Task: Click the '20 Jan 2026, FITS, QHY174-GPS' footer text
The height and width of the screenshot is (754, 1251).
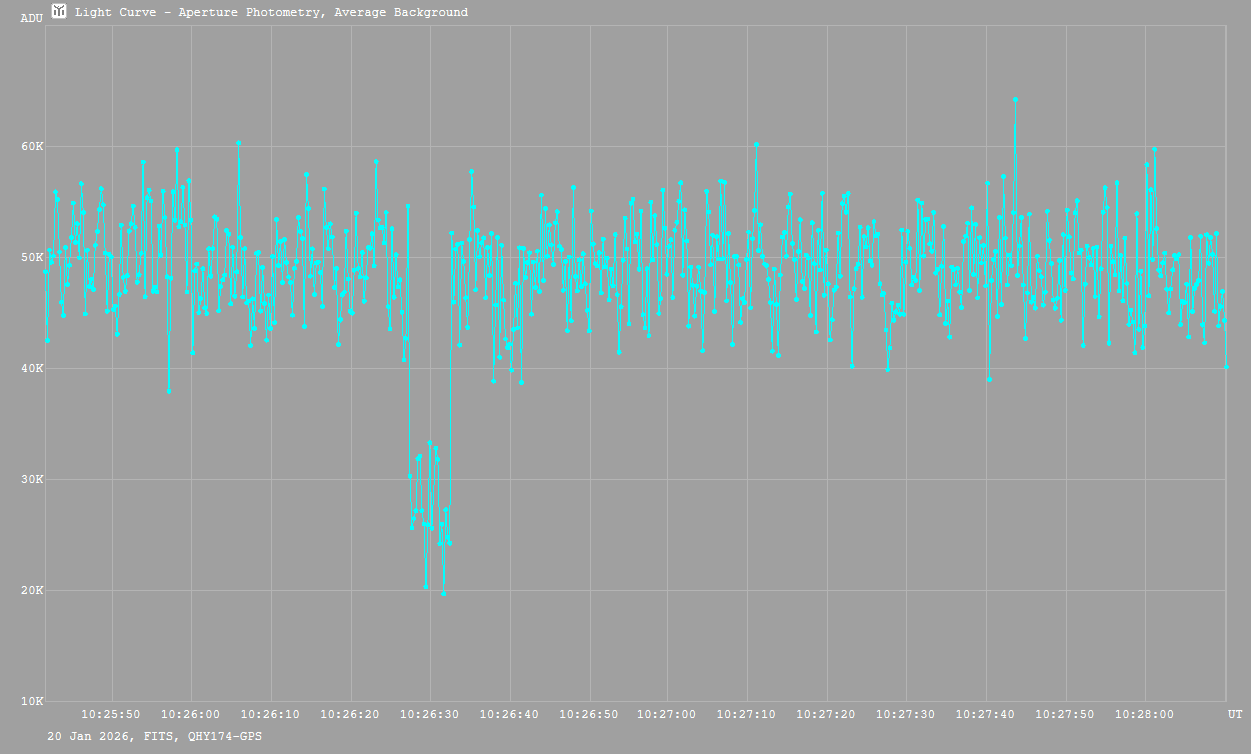Action: tap(155, 736)
